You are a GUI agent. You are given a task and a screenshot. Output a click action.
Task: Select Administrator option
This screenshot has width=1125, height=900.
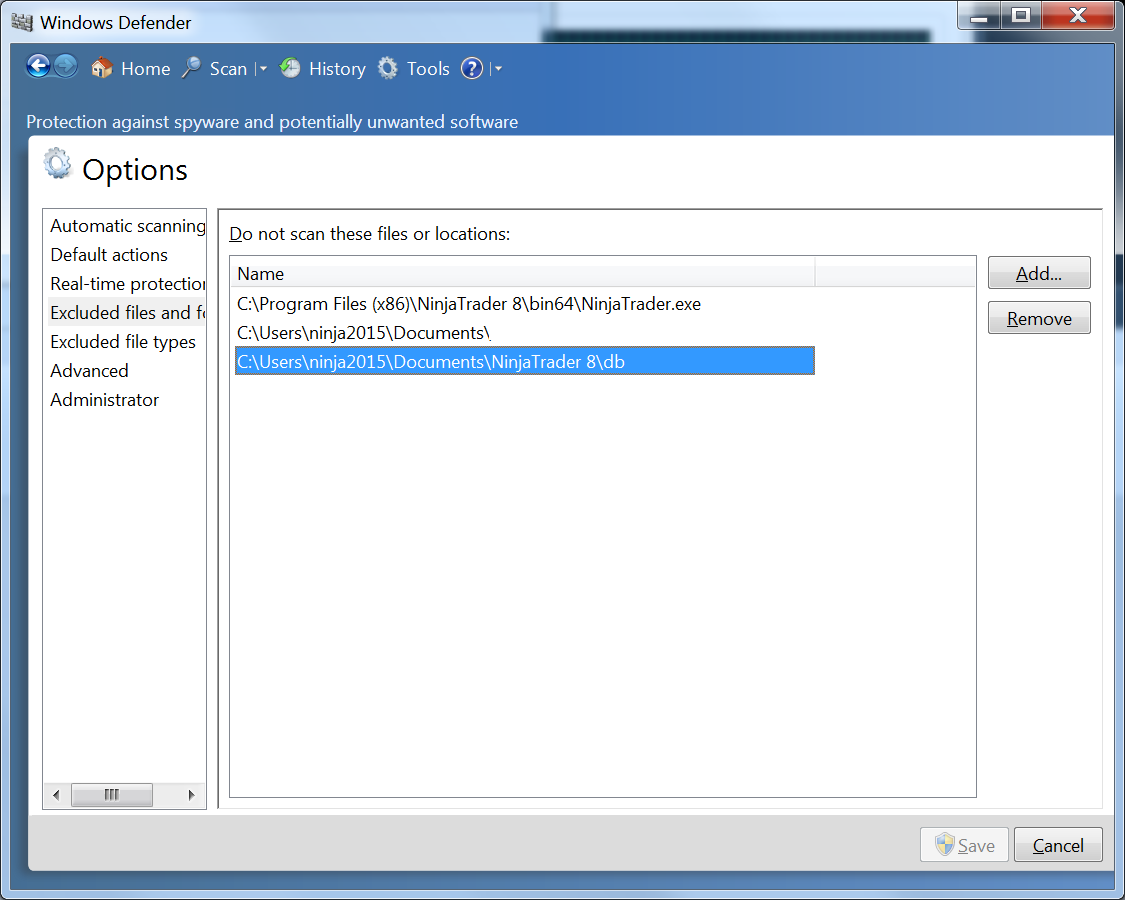(125, 400)
